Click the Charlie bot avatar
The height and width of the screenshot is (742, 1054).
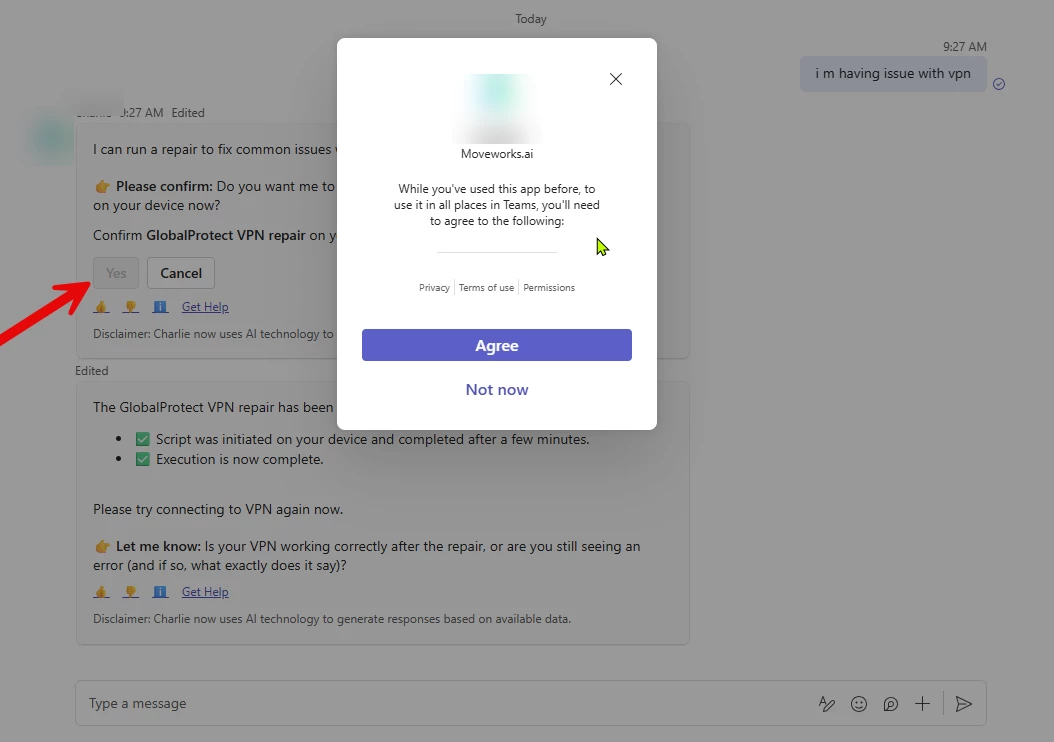tap(51, 139)
